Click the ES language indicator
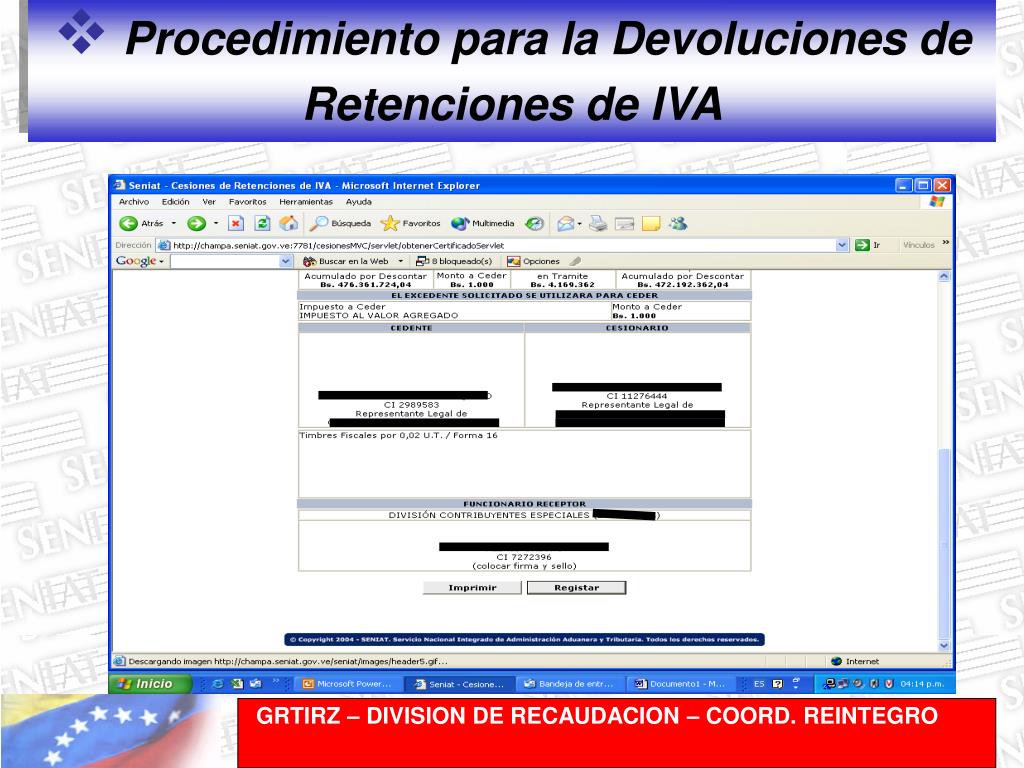This screenshot has height=768, width=1024. [759, 684]
